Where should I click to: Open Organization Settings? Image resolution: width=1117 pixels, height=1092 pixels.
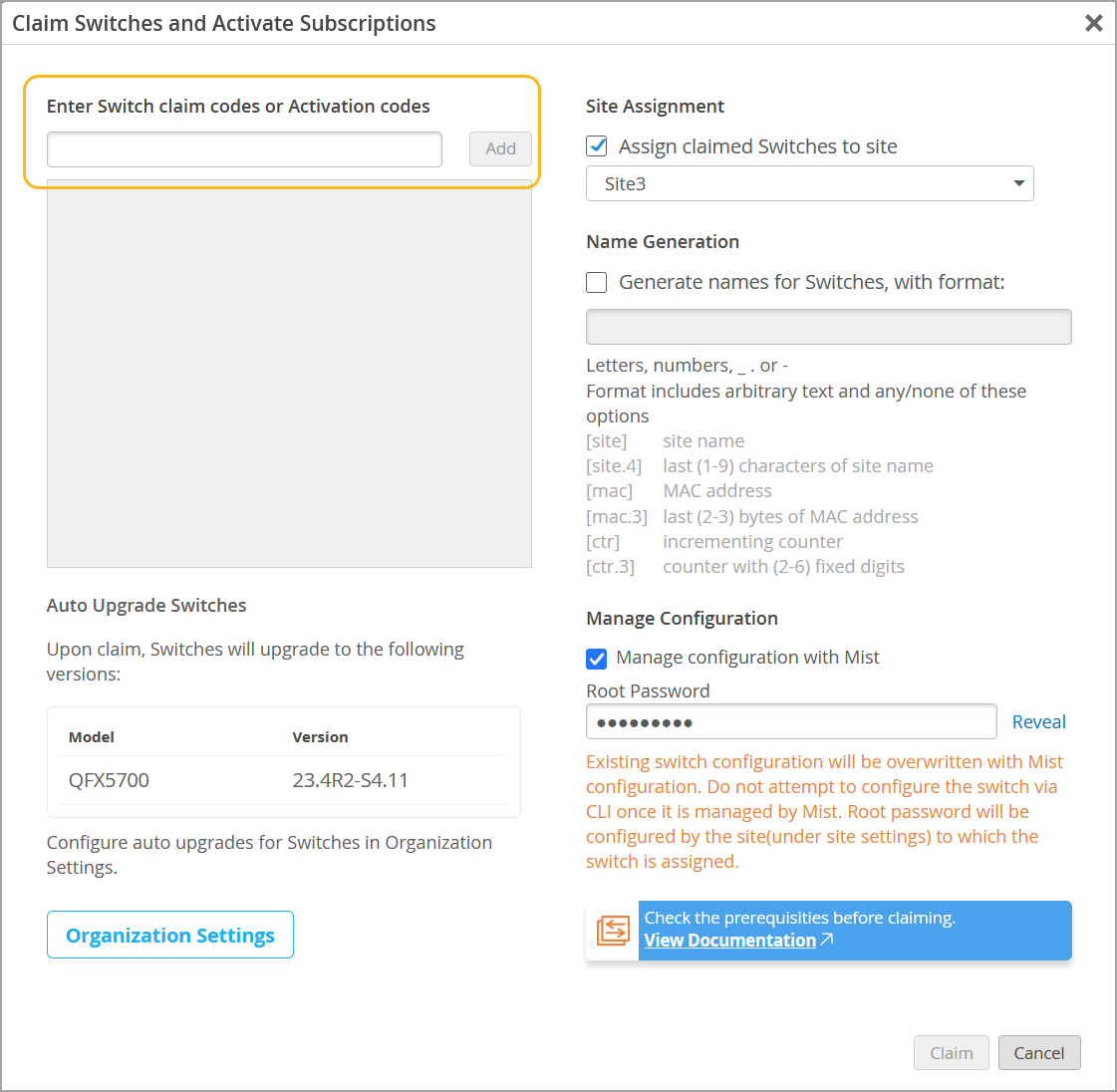[x=170, y=935]
